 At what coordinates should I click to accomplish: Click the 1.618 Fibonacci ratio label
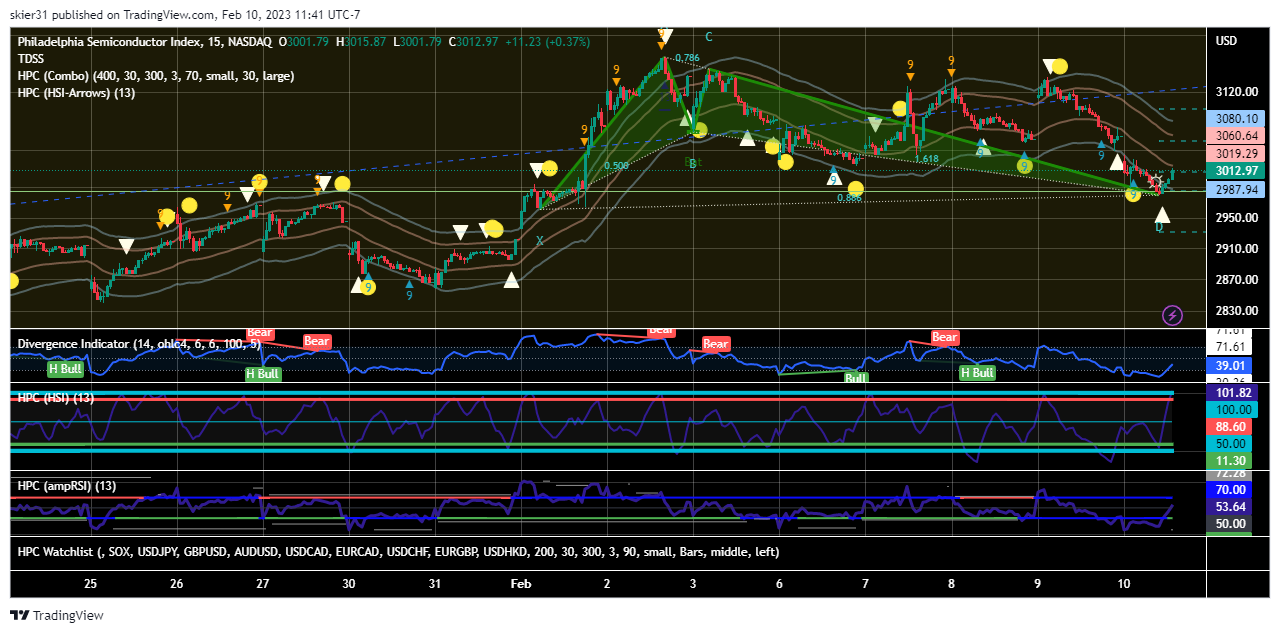coord(926,159)
